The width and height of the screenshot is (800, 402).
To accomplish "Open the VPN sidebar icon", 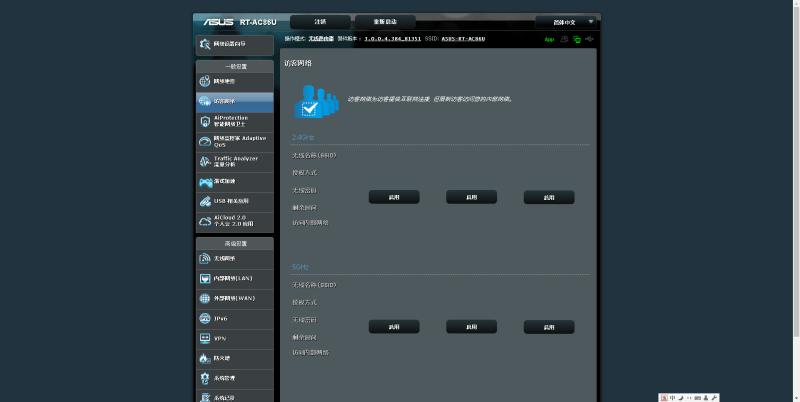I will 205,338.
